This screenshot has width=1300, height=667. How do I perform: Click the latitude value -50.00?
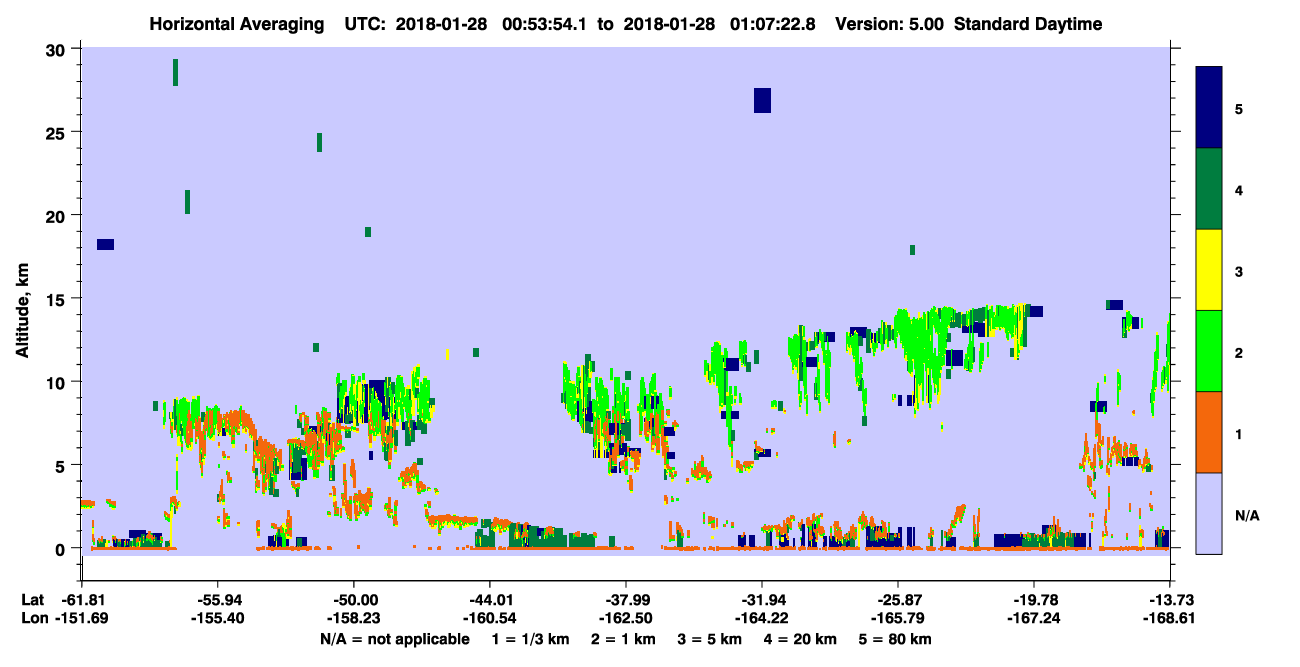click(x=353, y=600)
